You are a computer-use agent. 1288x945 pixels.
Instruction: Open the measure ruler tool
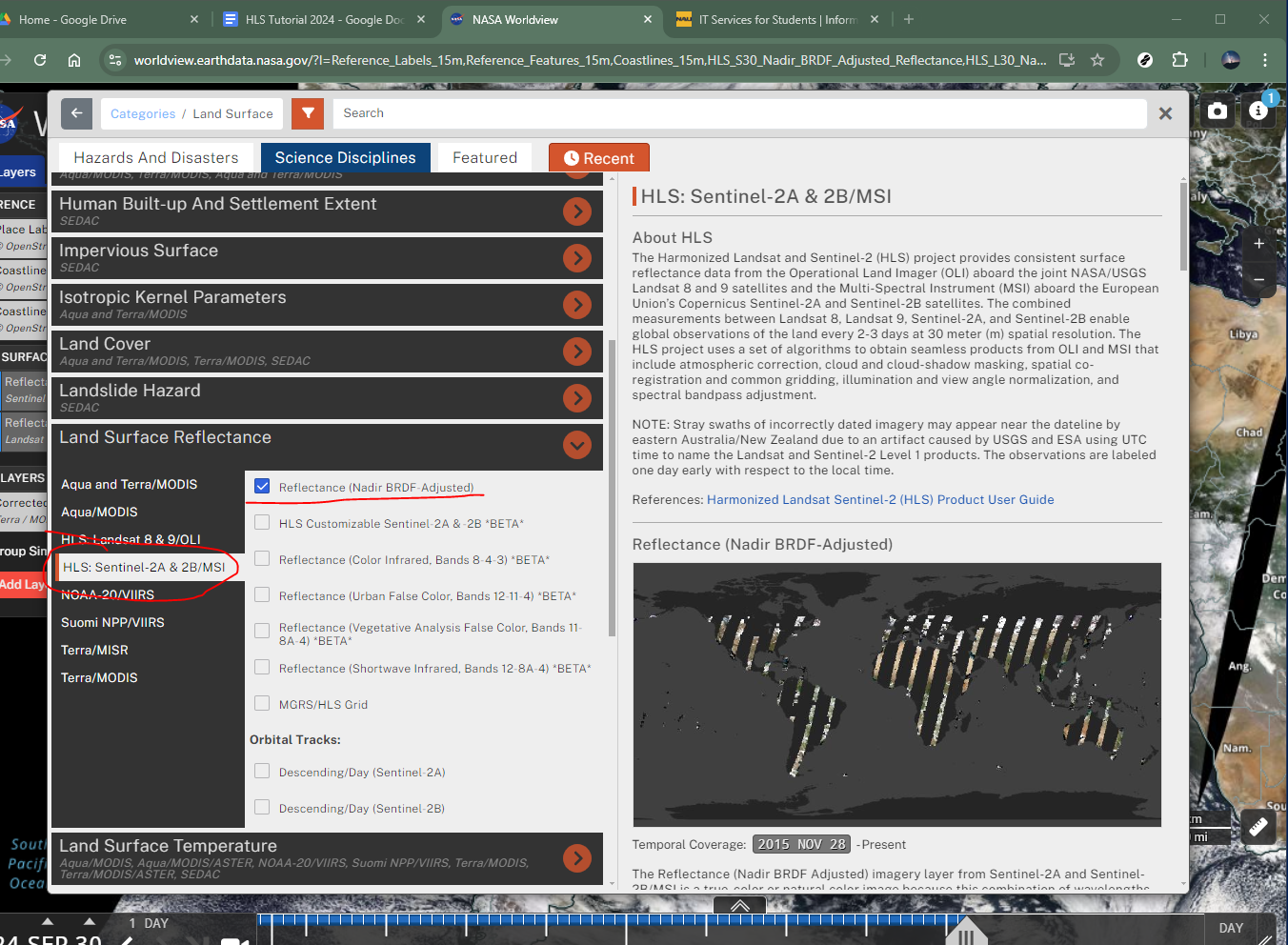tap(1258, 827)
